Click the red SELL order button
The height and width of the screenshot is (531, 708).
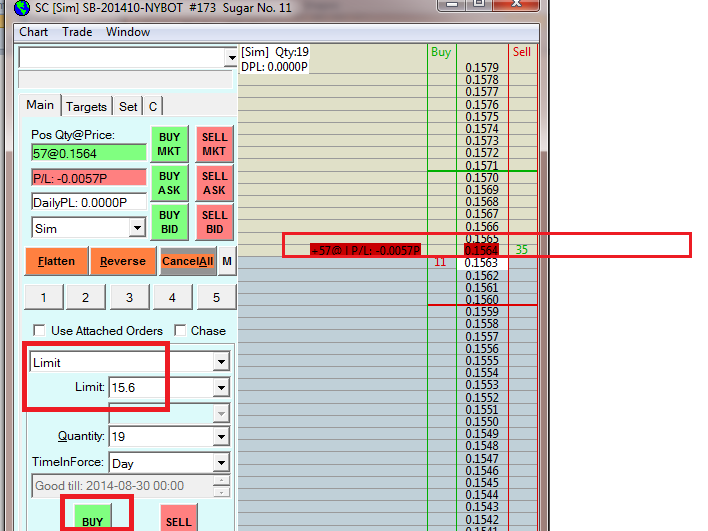[179, 518]
